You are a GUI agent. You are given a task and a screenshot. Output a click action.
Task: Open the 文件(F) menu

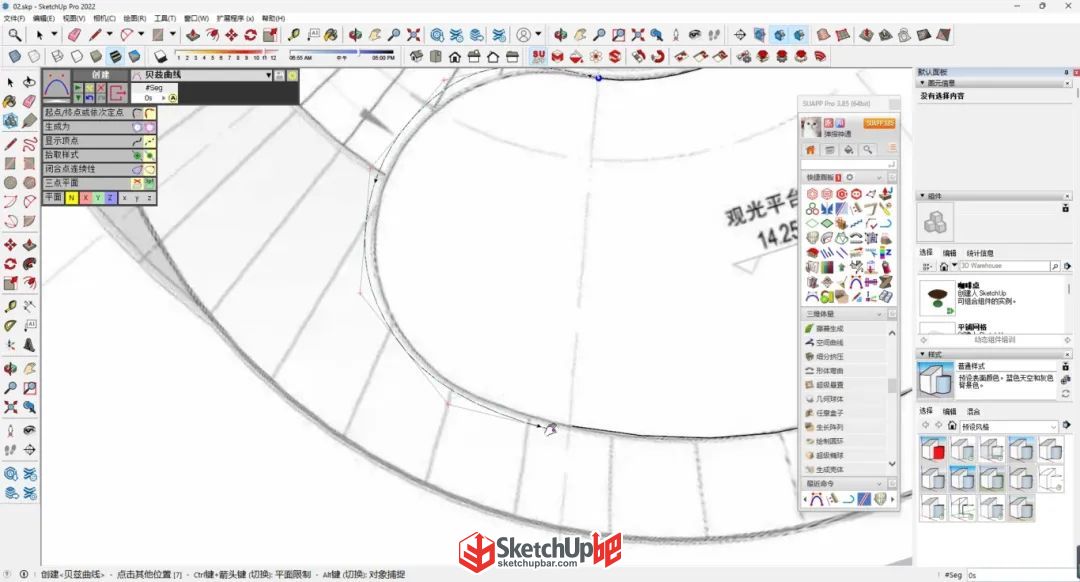coord(14,19)
